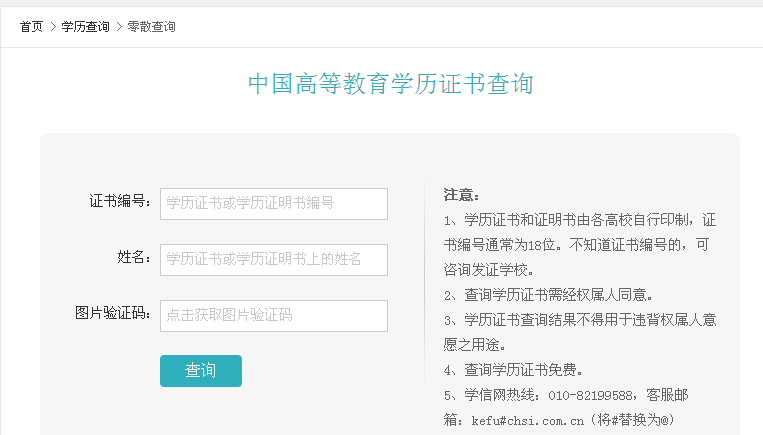Click note 3 about 违背权属人意愿之用途
This screenshot has width=763, height=435.
580,332
